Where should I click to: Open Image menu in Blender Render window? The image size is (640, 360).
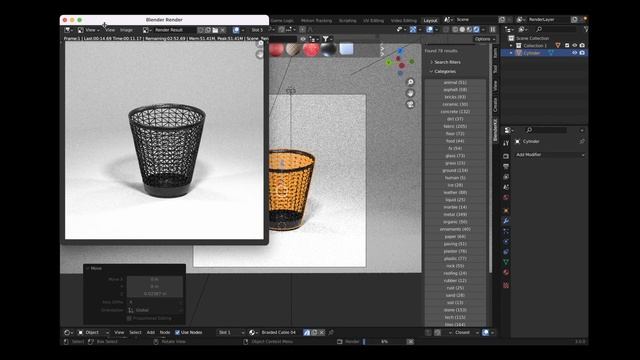click(x=127, y=30)
